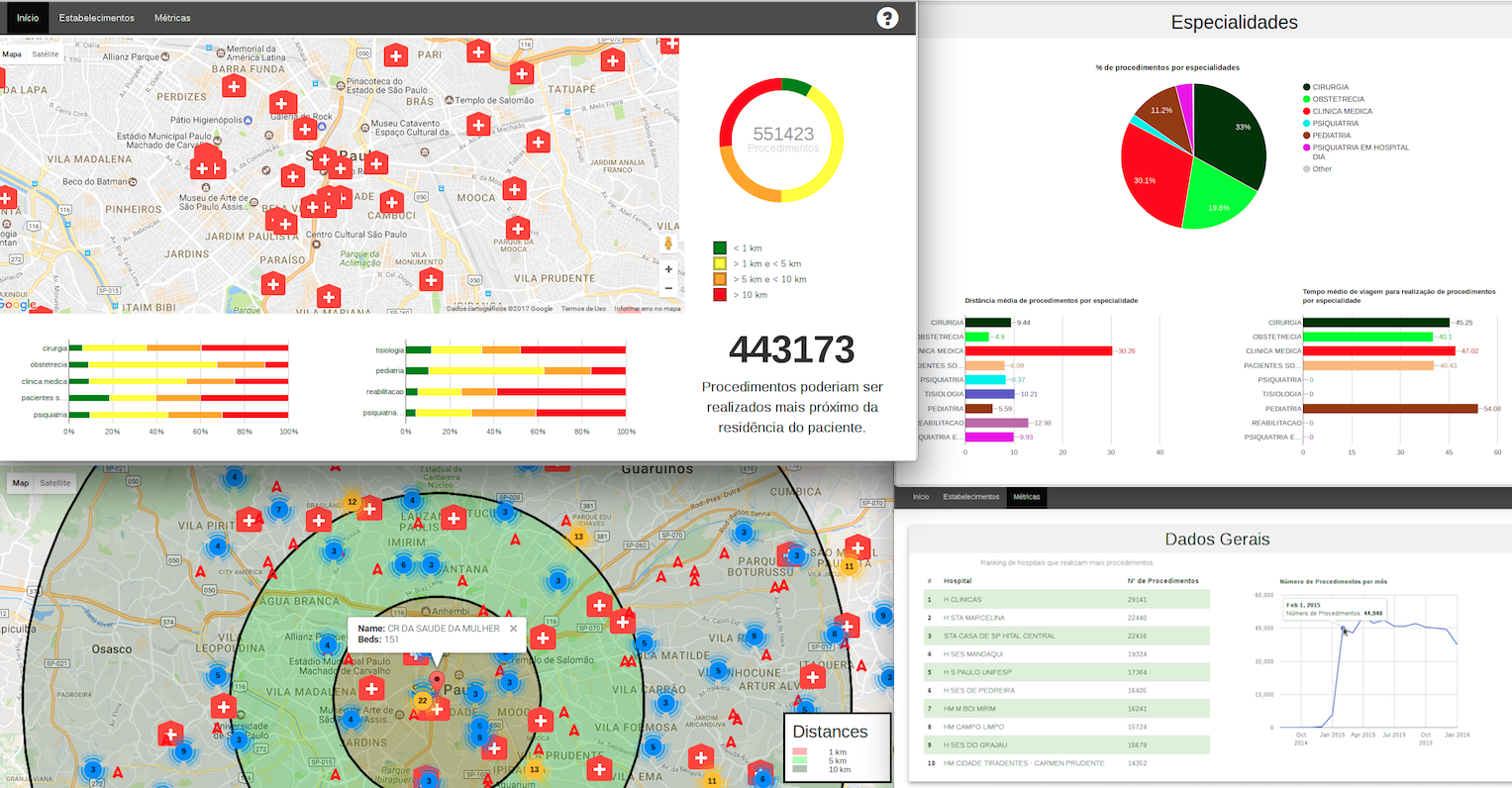Select the H S PAULO UNIFESP row

pos(1065,672)
